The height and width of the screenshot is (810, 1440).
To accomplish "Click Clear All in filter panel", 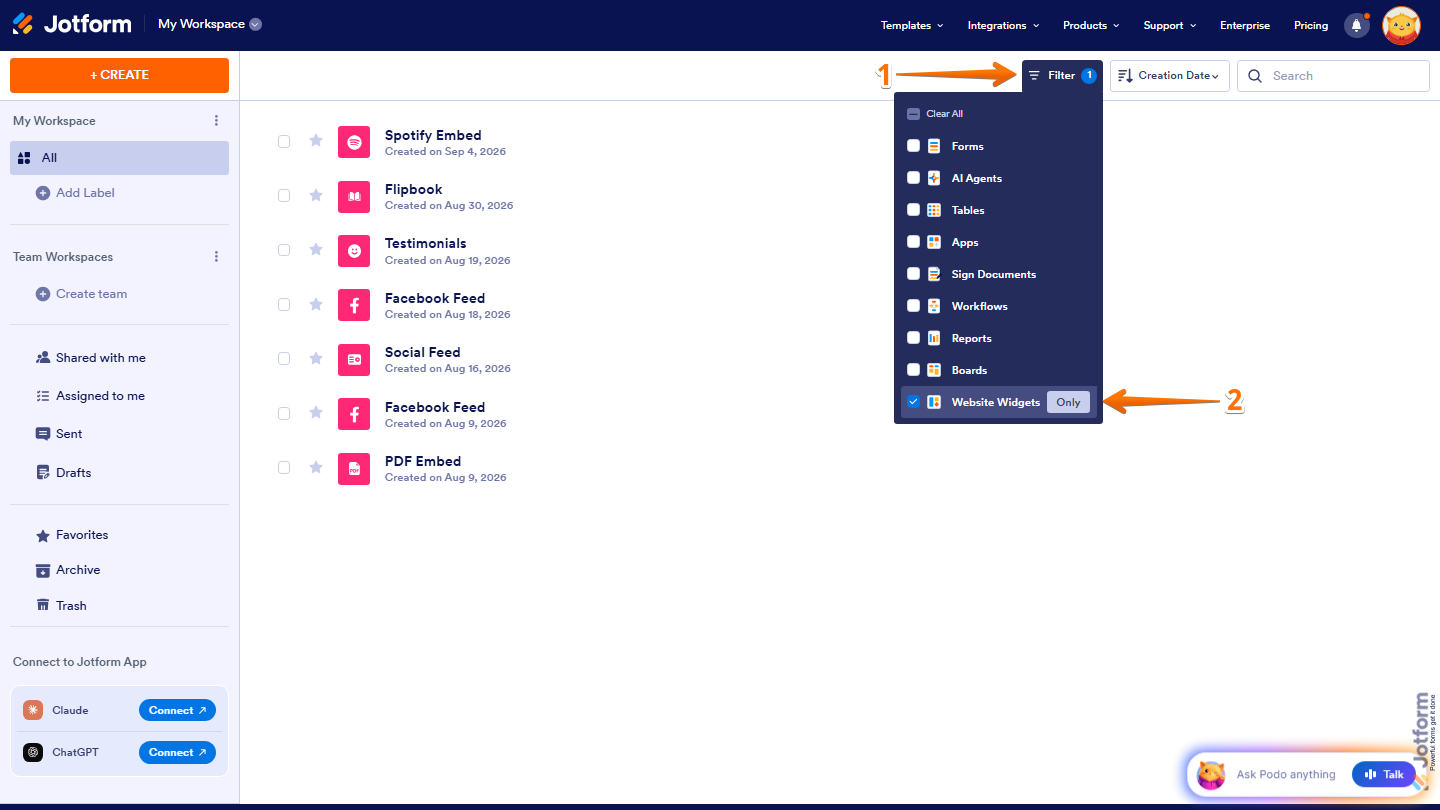I will coord(935,114).
